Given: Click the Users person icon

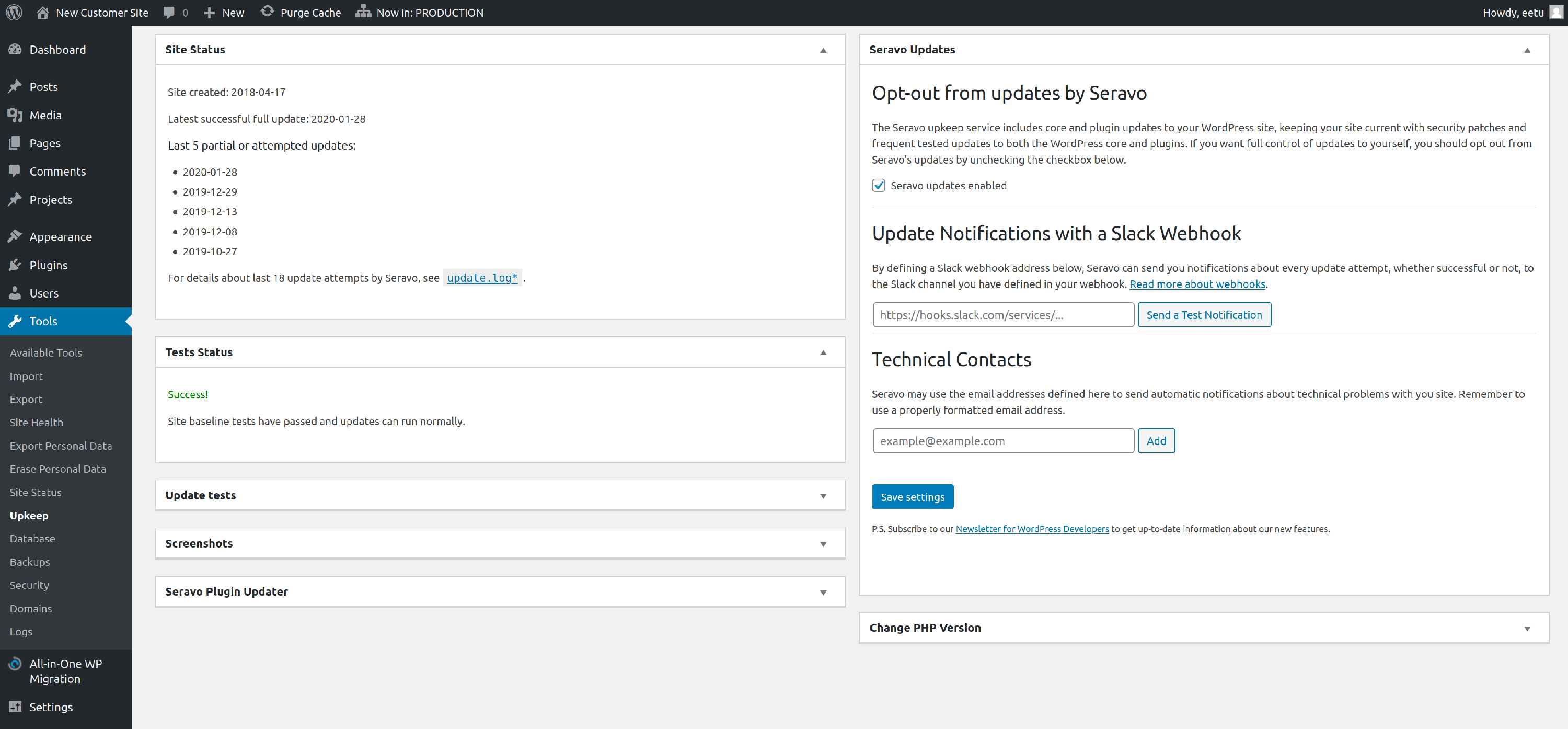Looking at the screenshot, I should click(15, 292).
